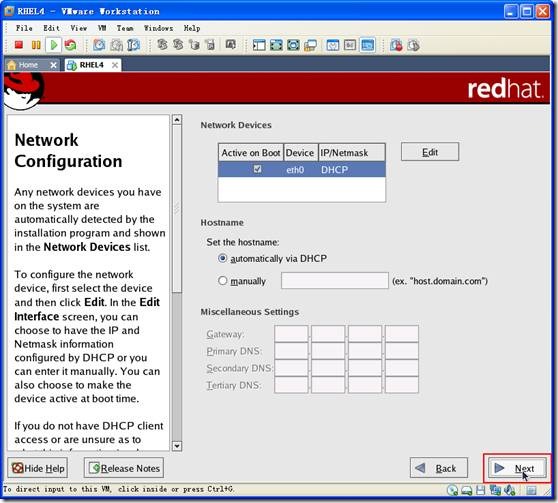The width and height of the screenshot is (558, 503).
Task: Click the Summary view toolbar icon
Action: 333,45
